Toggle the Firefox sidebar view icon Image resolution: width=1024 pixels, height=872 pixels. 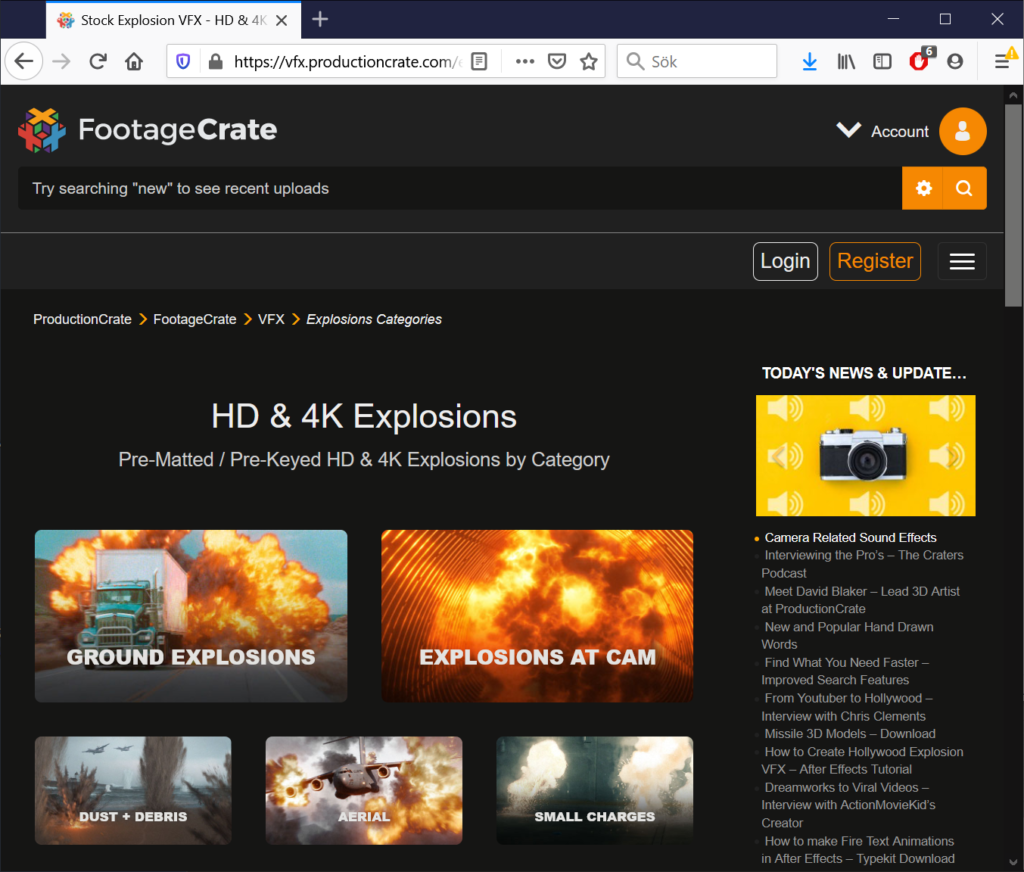[882, 62]
